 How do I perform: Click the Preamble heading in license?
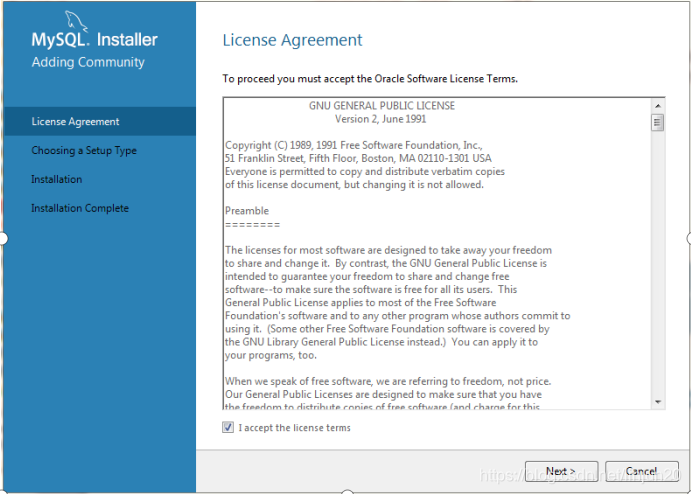click(247, 211)
